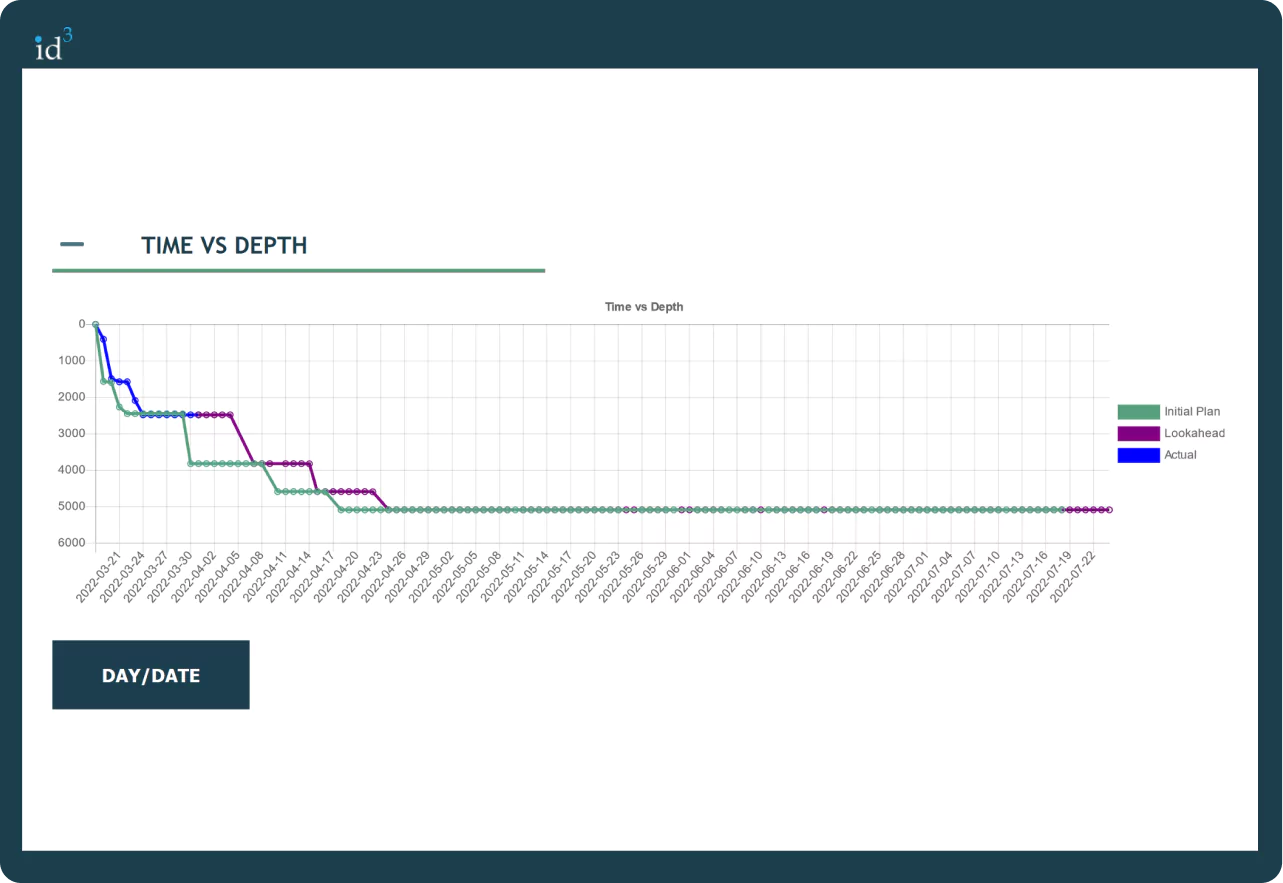This screenshot has width=1283, height=883.
Task: Click the x-axis date label 2022-06-25
Action: click(x=857, y=575)
